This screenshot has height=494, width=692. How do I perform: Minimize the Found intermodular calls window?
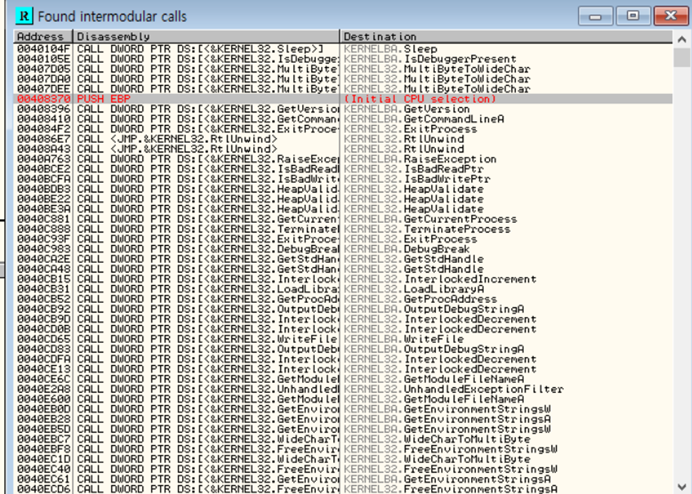tap(595, 16)
